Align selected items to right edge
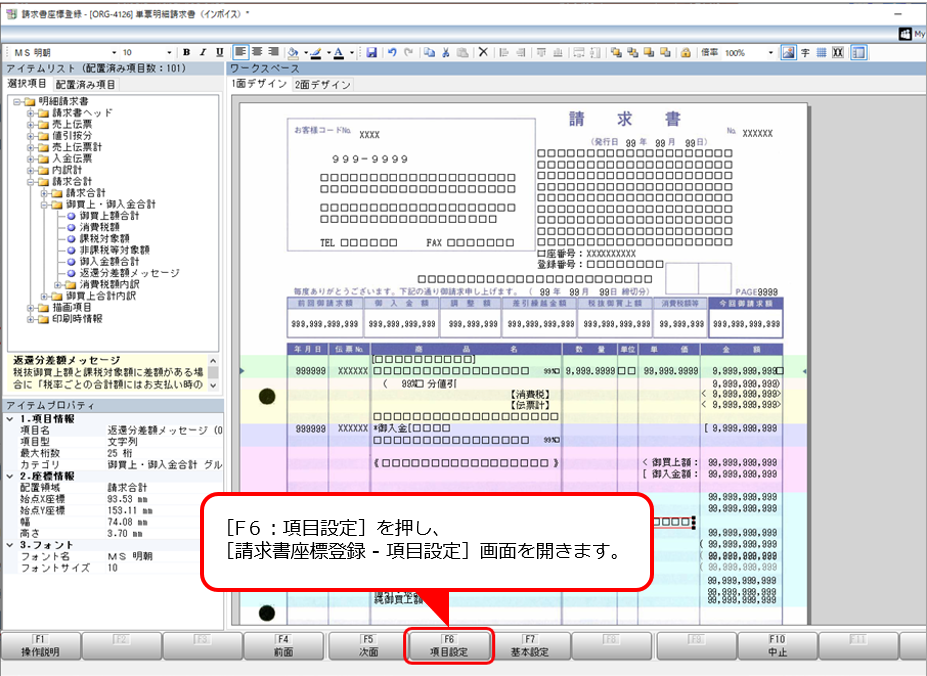Viewport: 927px width, 676px height. click(520, 53)
